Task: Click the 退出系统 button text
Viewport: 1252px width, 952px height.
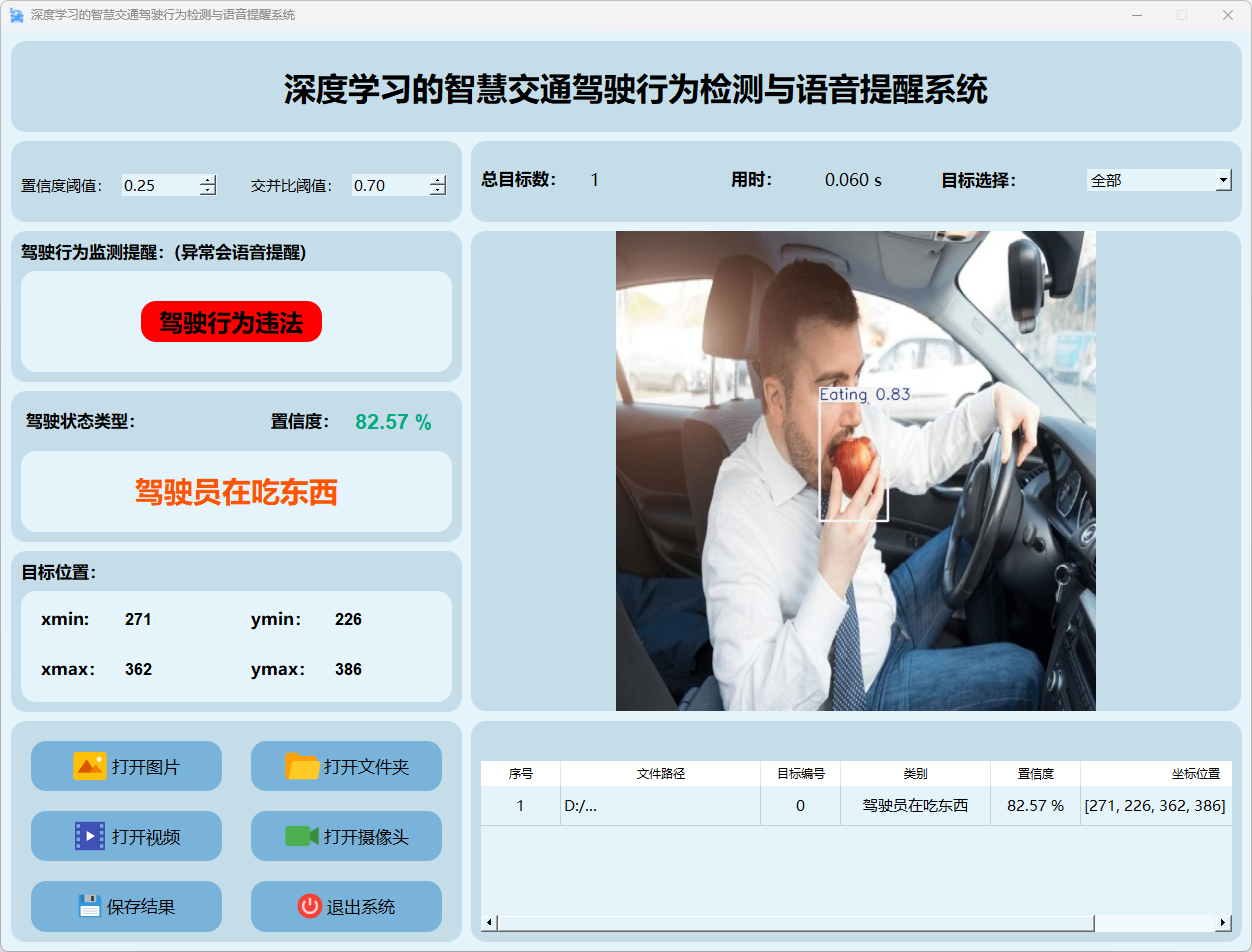Action: point(361,907)
